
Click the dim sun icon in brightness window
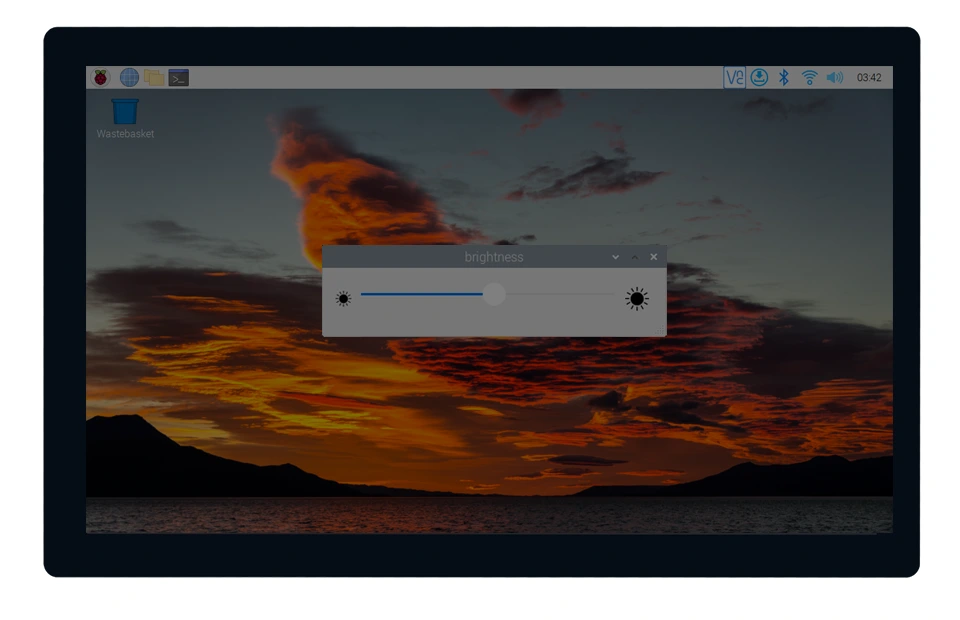coord(343,298)
